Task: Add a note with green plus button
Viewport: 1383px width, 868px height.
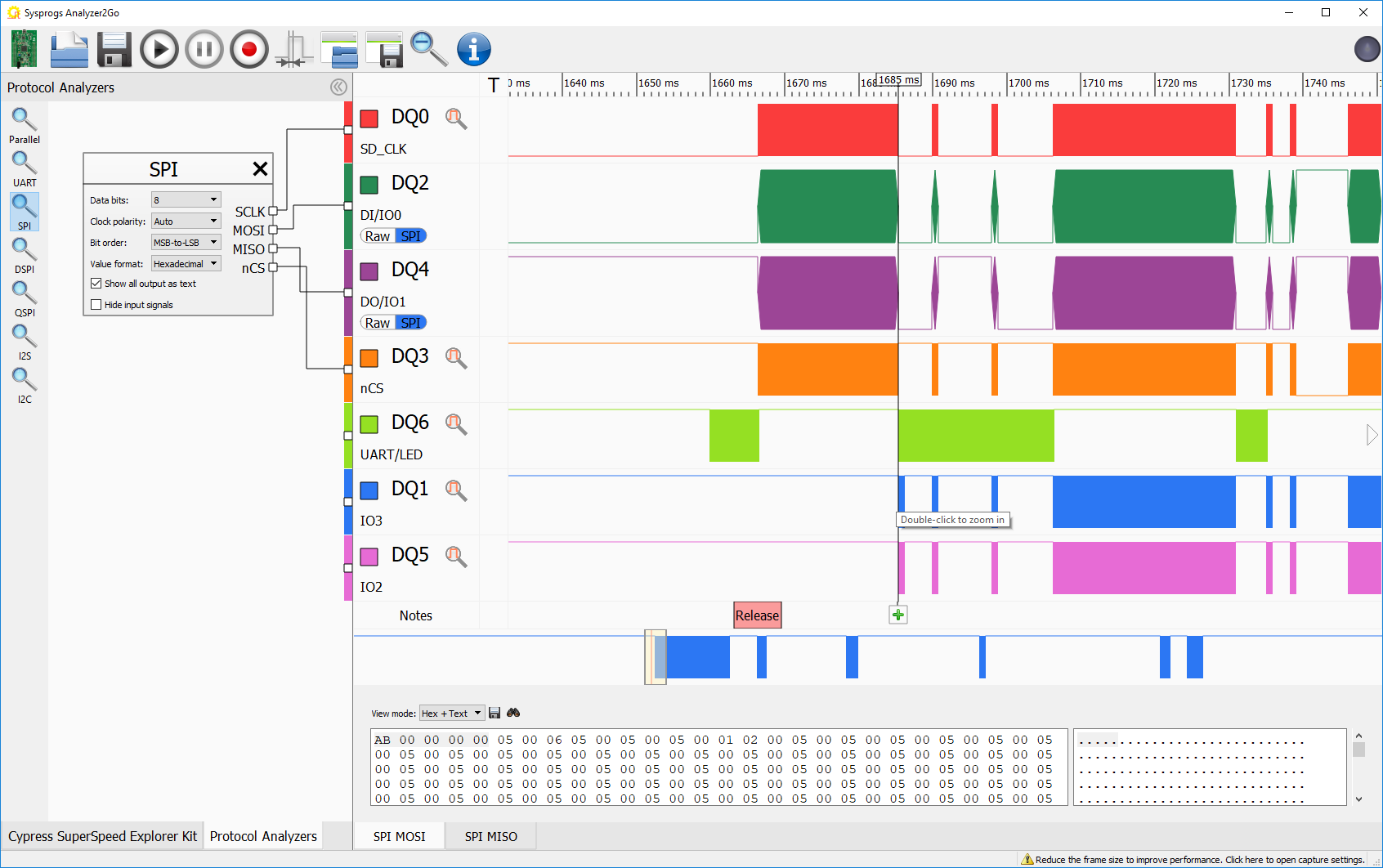Action: coord(898,615)
